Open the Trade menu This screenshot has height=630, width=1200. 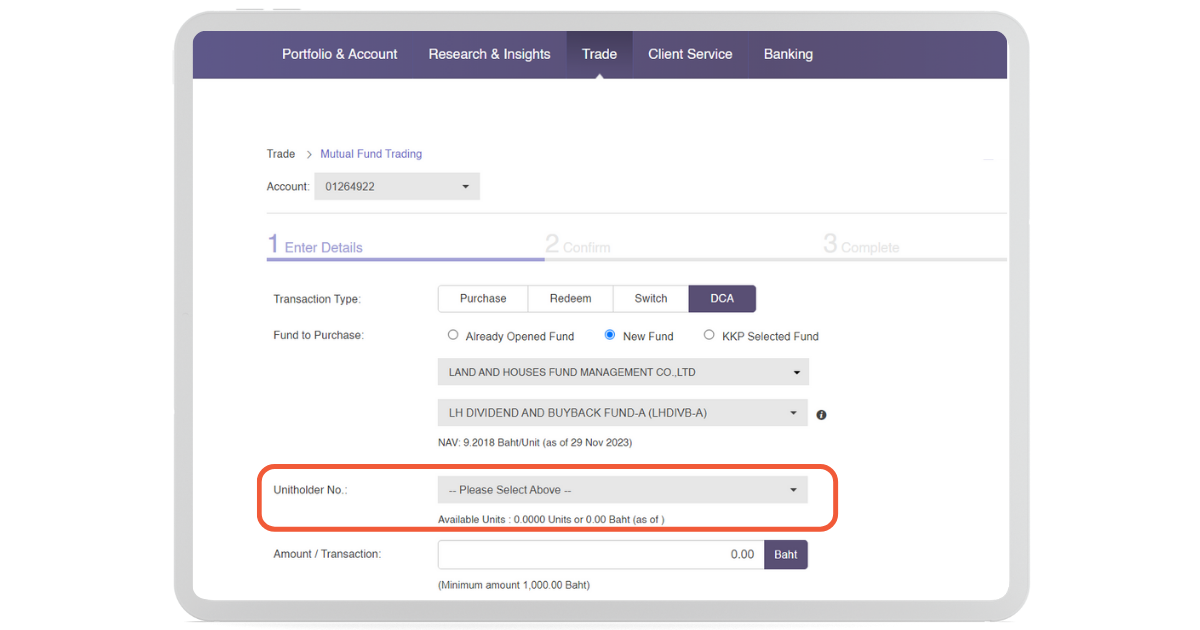[x=599, y=54]
